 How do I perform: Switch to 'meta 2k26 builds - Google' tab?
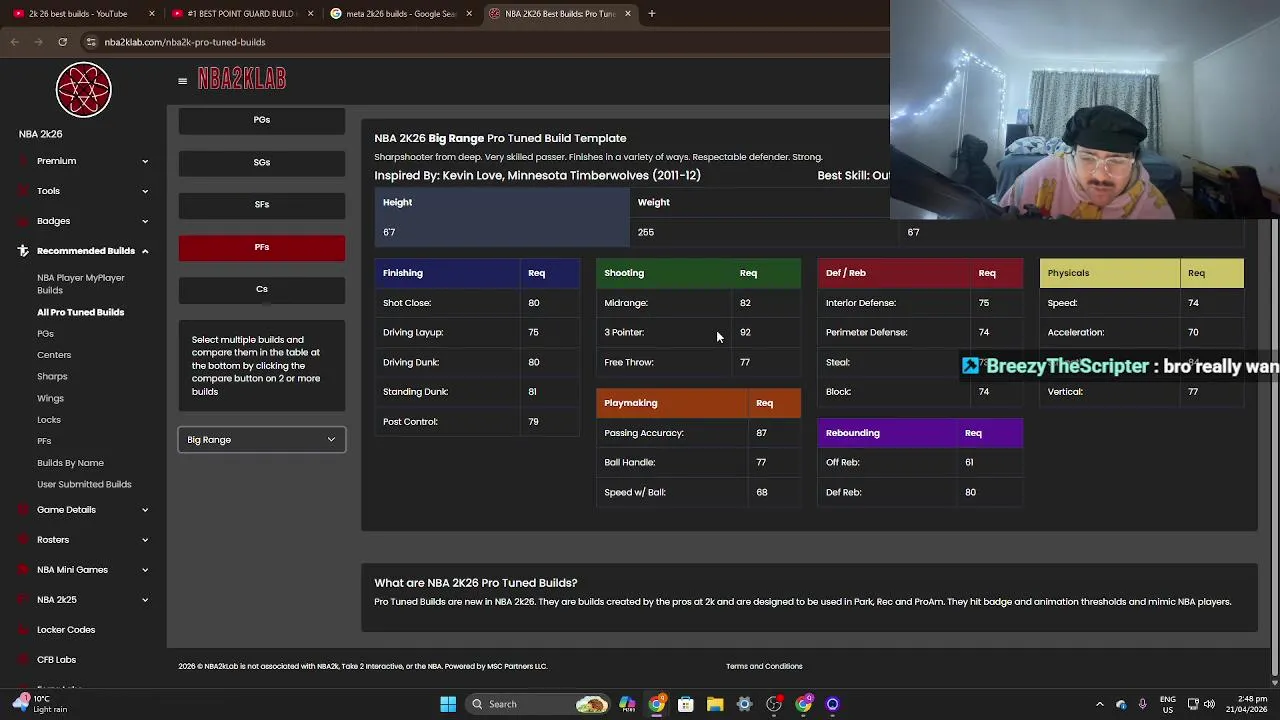400,14
